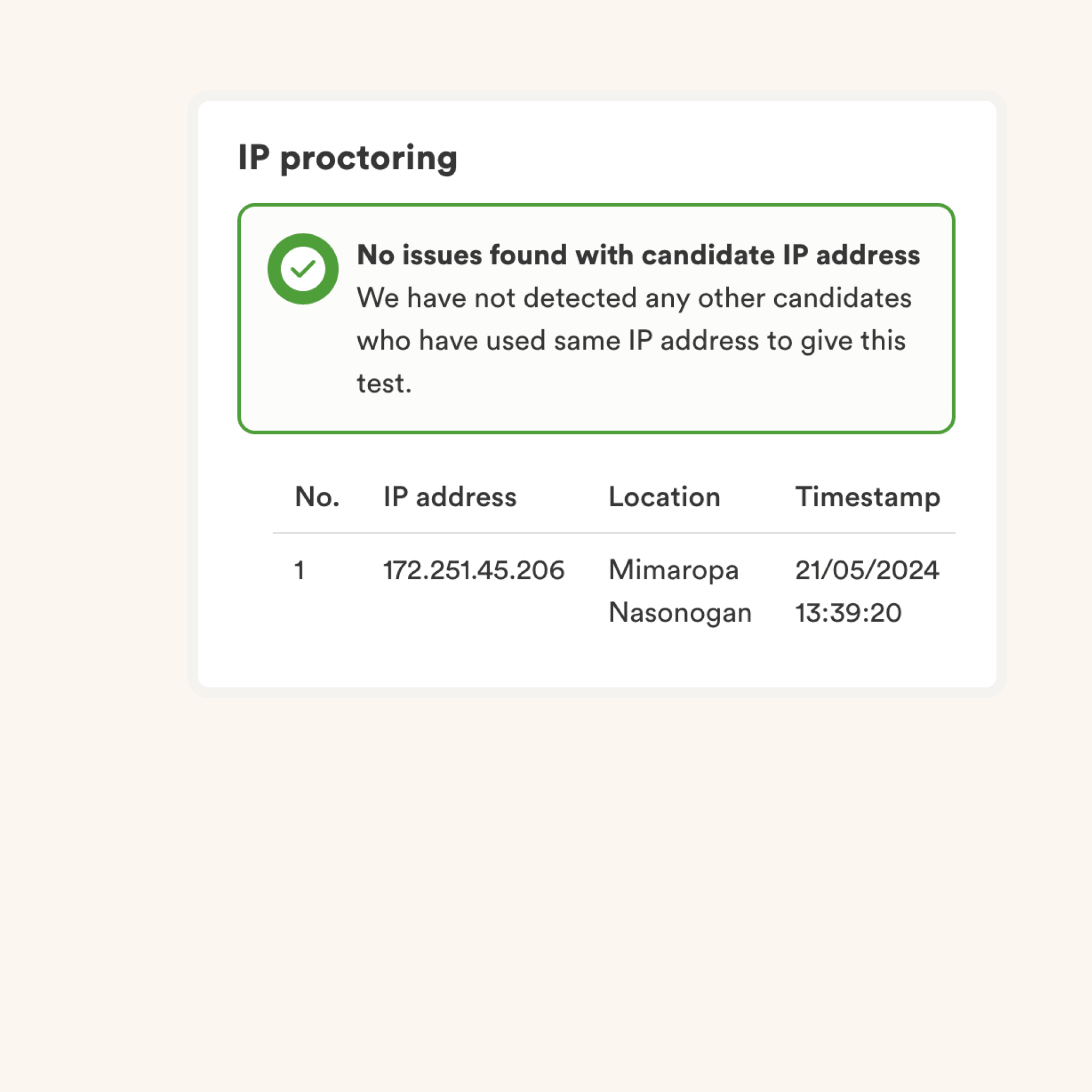Click the green checkmark status icon
The width and height of the screenshot is (1092, 1092).
pos(303,269)
